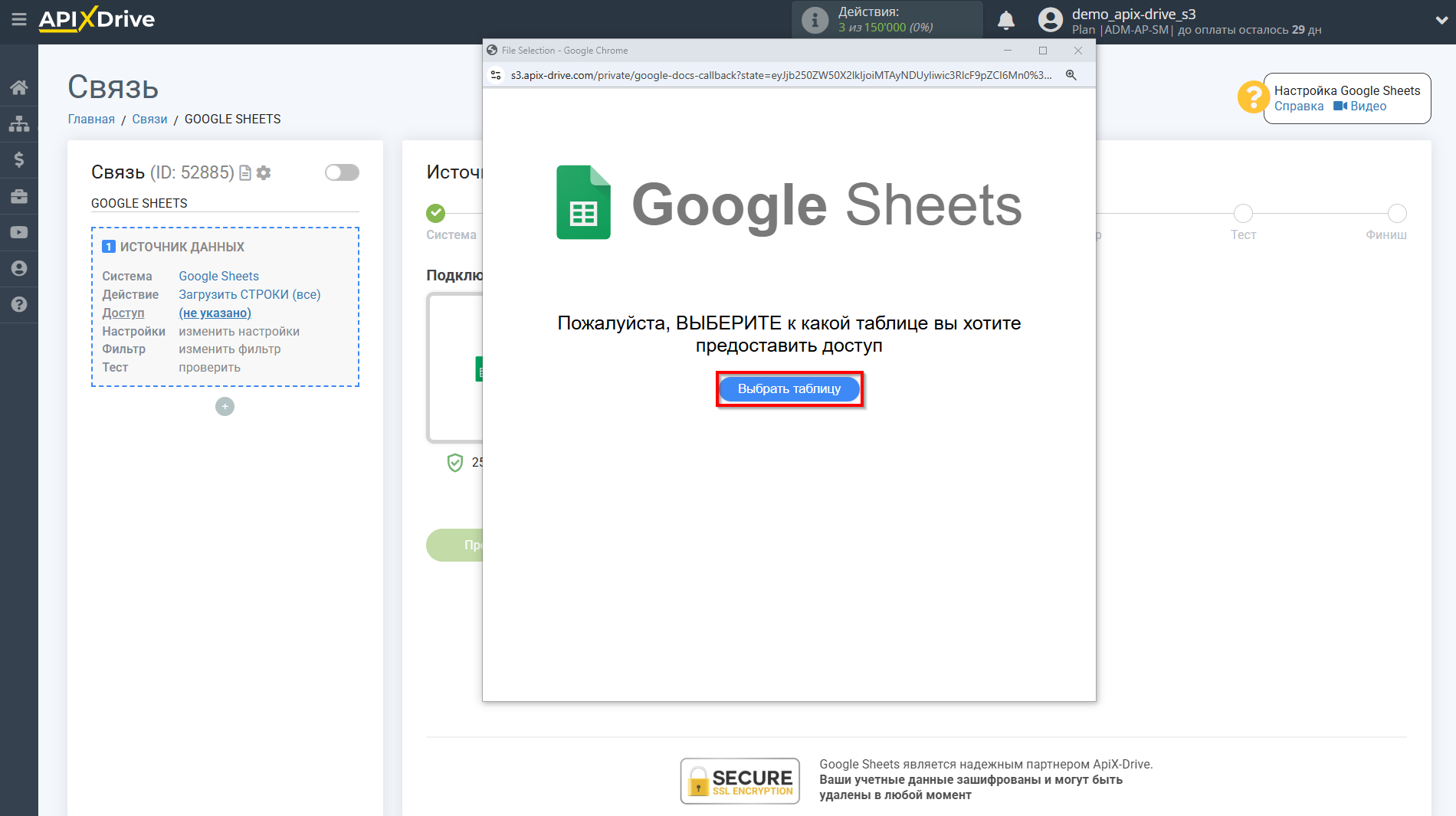The width and height of the screenshot is (1456, 816).
Task: Open Связи from the breadcrumb trail
Action: pos(149,119)
